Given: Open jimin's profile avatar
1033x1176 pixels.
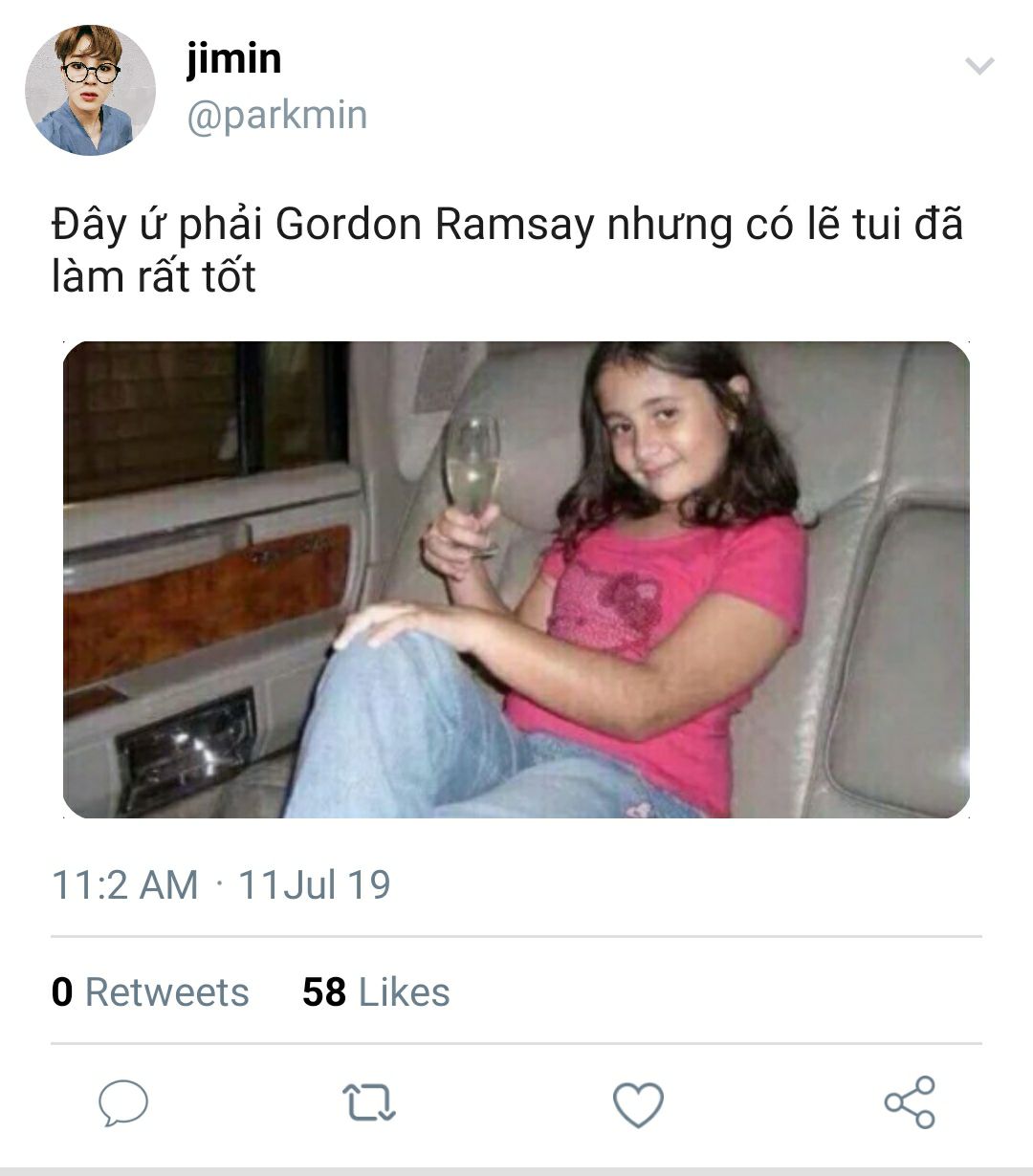Looking at the screenshot, I should [x=90, y=90].
